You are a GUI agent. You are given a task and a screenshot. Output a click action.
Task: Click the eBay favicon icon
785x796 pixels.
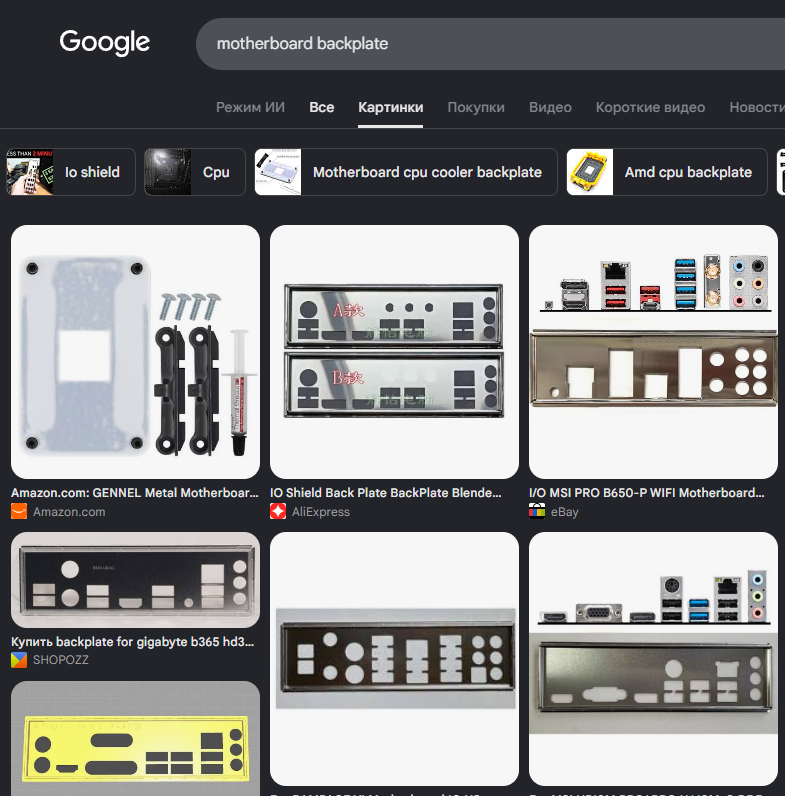click(537, 511)
